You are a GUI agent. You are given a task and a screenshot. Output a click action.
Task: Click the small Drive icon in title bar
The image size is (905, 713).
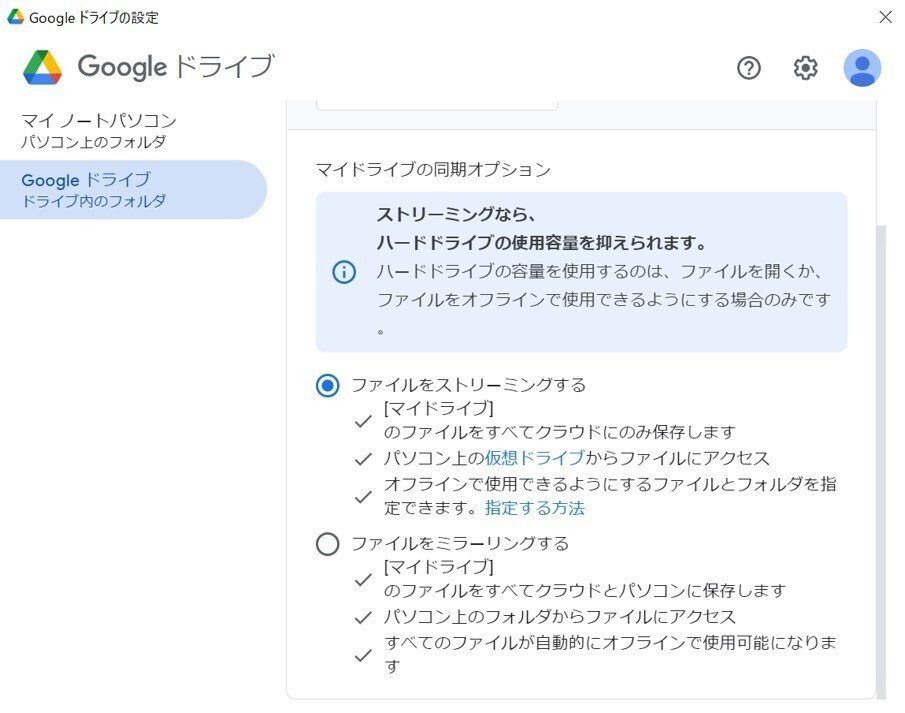tap(16, 17)
